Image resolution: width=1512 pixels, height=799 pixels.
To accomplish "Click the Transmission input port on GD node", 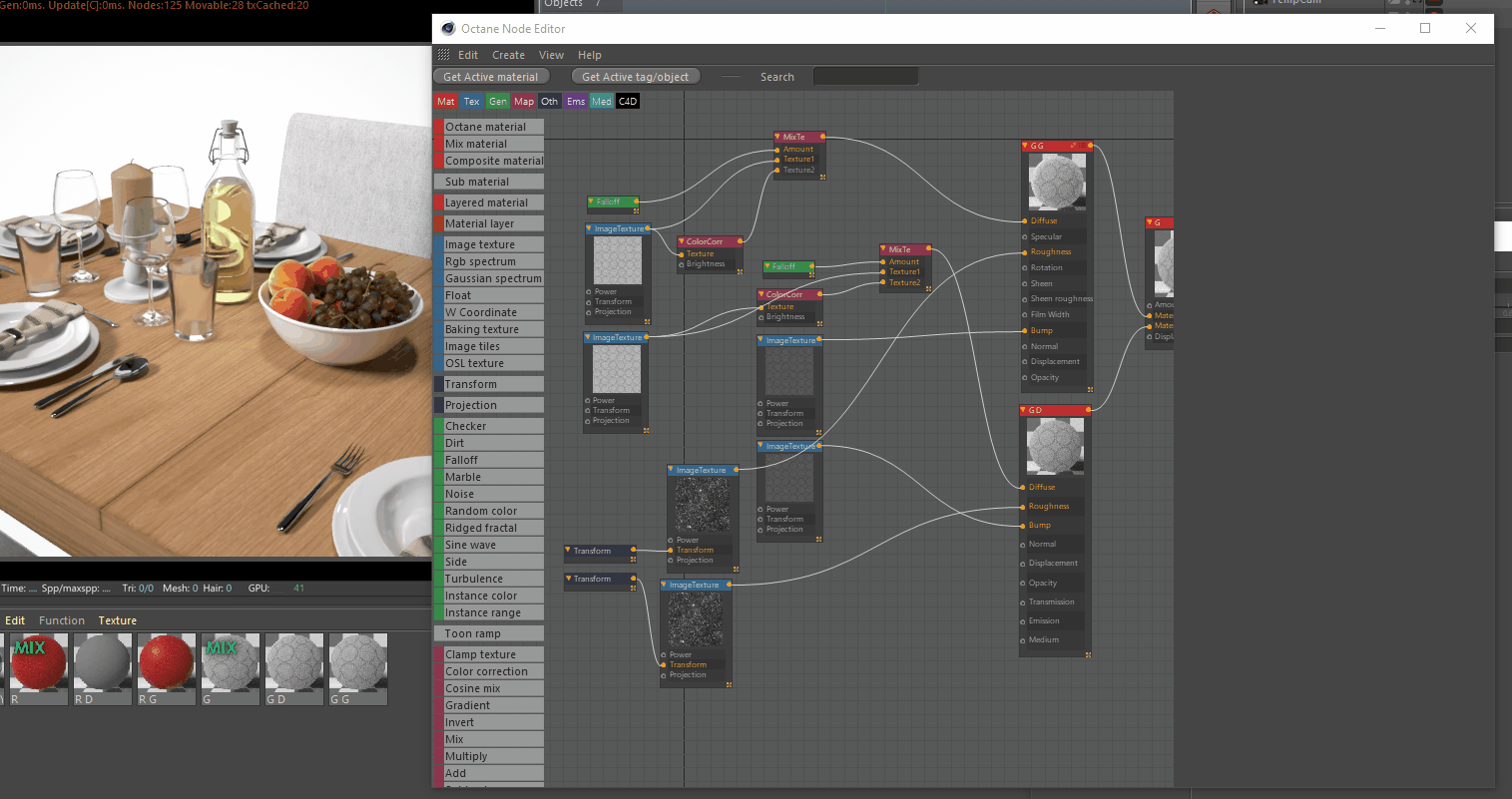I will pyautogui.click(x=1022, y=602).
